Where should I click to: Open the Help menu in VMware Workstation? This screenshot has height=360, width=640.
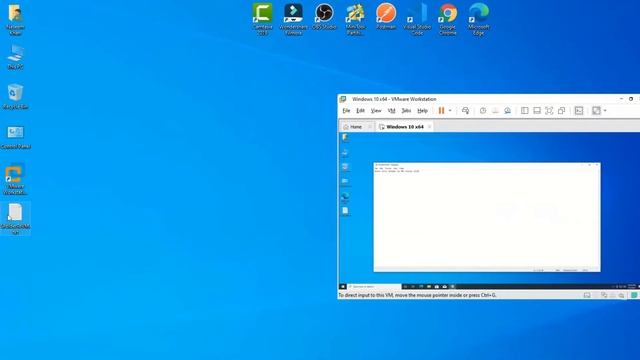click(x=422, y=111)
